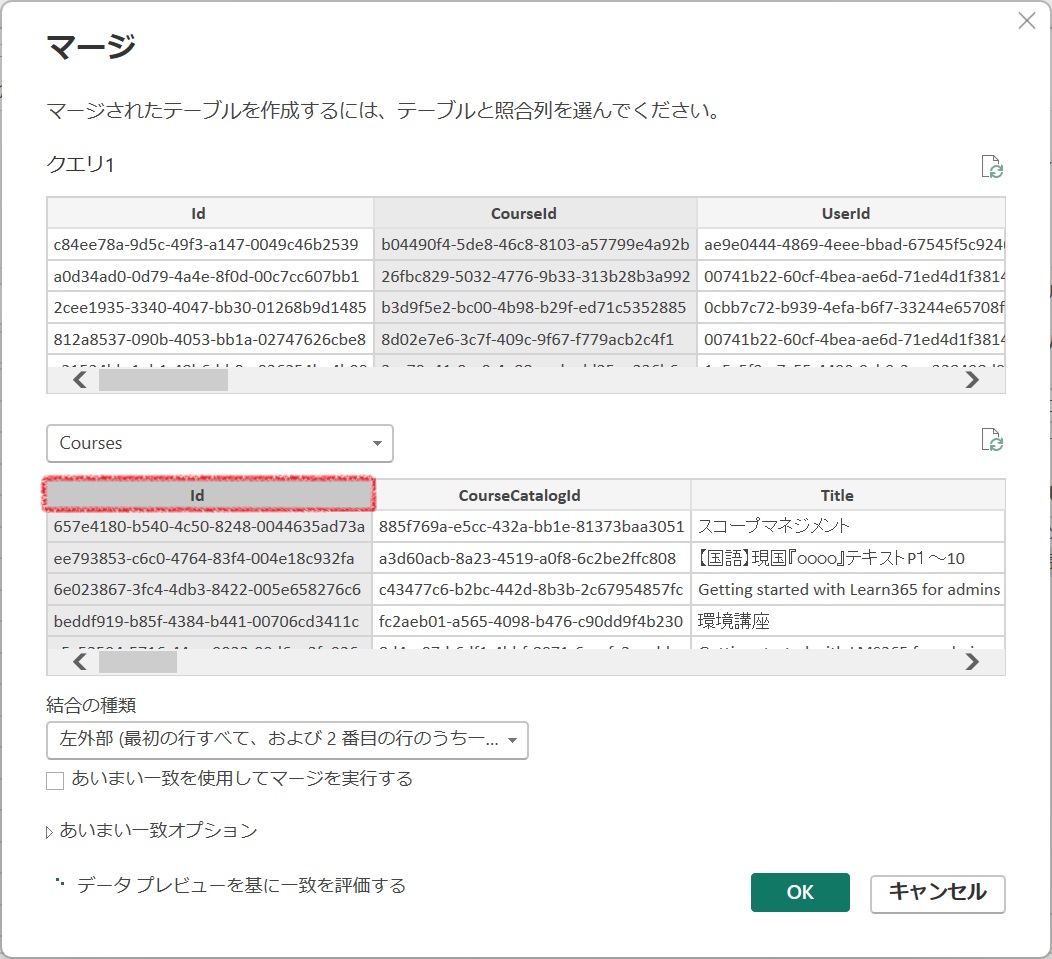Dismiss the dialog with キャンセル

coord(937,894)
